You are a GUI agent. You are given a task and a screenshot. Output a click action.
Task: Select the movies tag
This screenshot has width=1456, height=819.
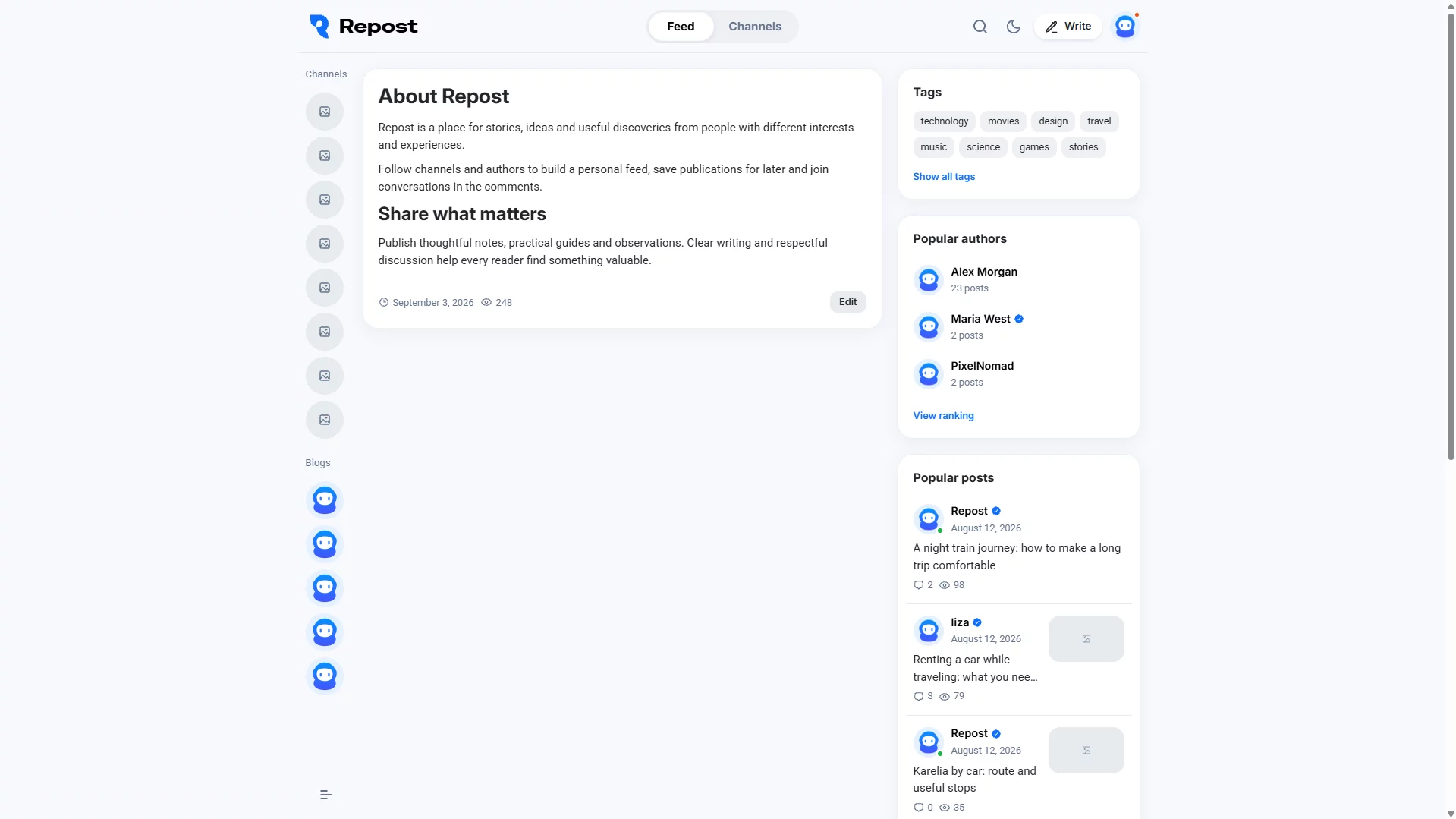(x=1003, y=121)
